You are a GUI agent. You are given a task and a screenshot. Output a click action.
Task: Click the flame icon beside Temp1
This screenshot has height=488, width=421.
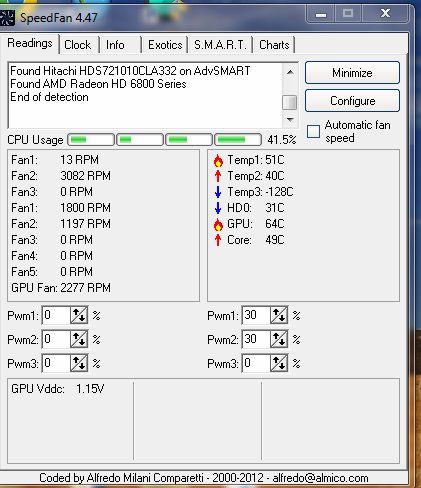218,161
